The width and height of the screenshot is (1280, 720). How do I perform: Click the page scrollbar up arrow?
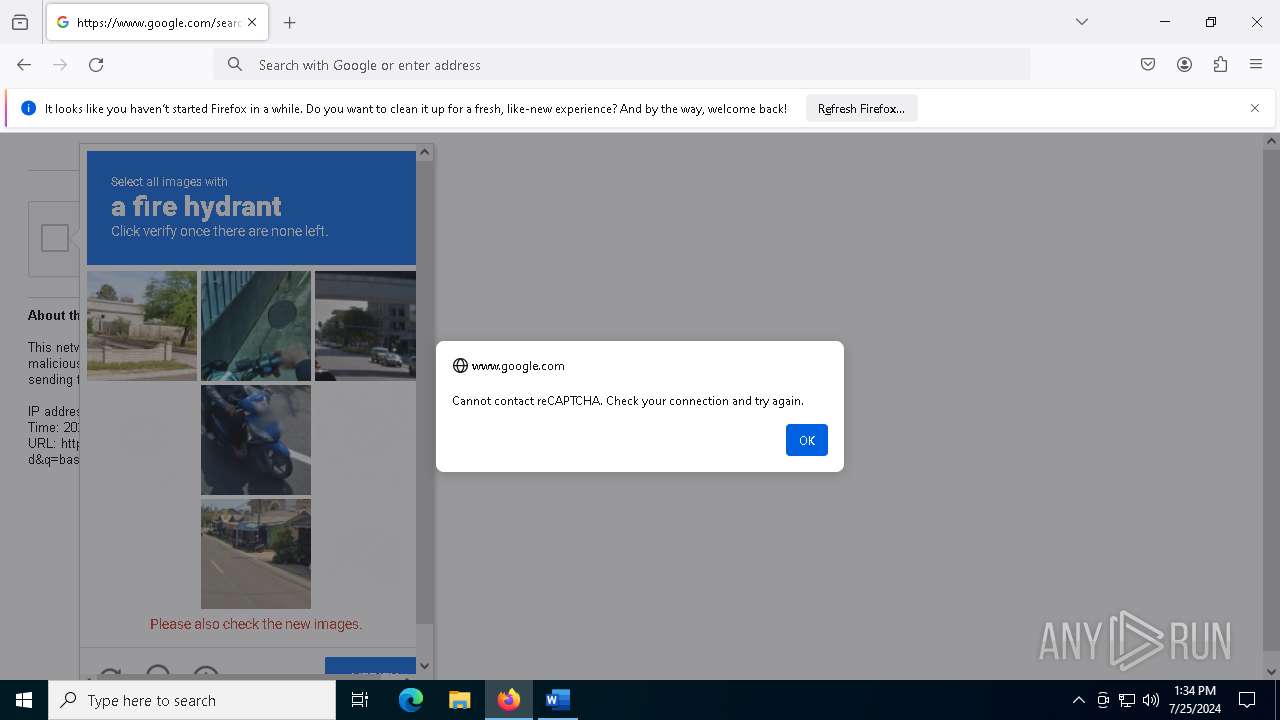tap(1272, 141)
